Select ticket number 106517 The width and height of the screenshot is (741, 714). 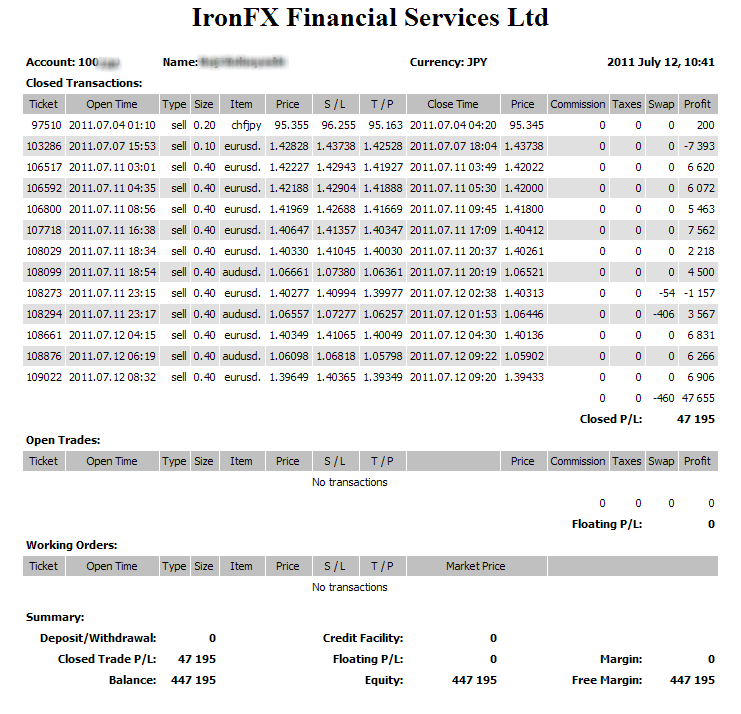(44, 167)
